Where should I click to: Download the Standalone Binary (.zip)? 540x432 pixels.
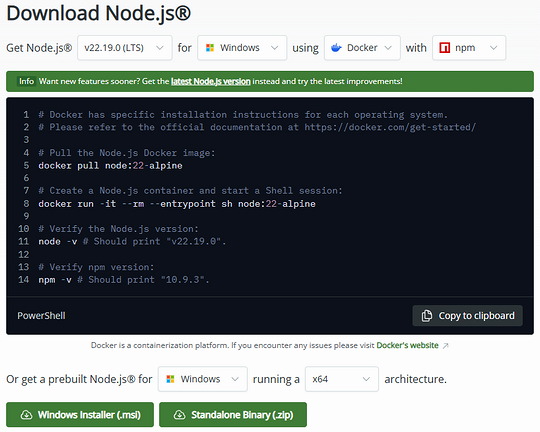233,415
